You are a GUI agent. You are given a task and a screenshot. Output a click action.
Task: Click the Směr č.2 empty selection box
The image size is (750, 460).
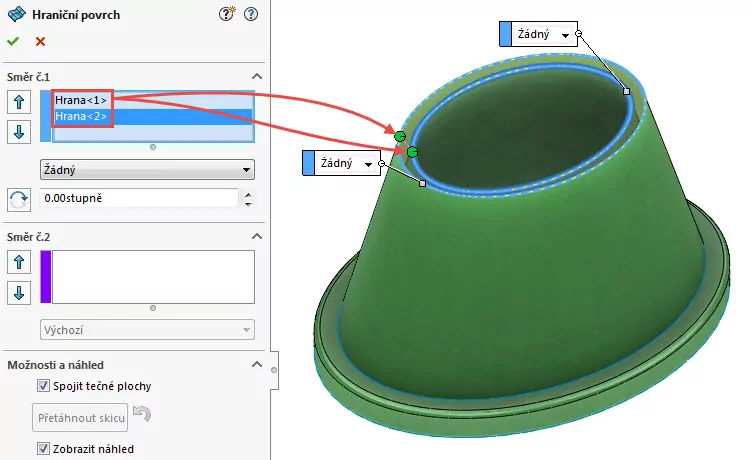153,277
